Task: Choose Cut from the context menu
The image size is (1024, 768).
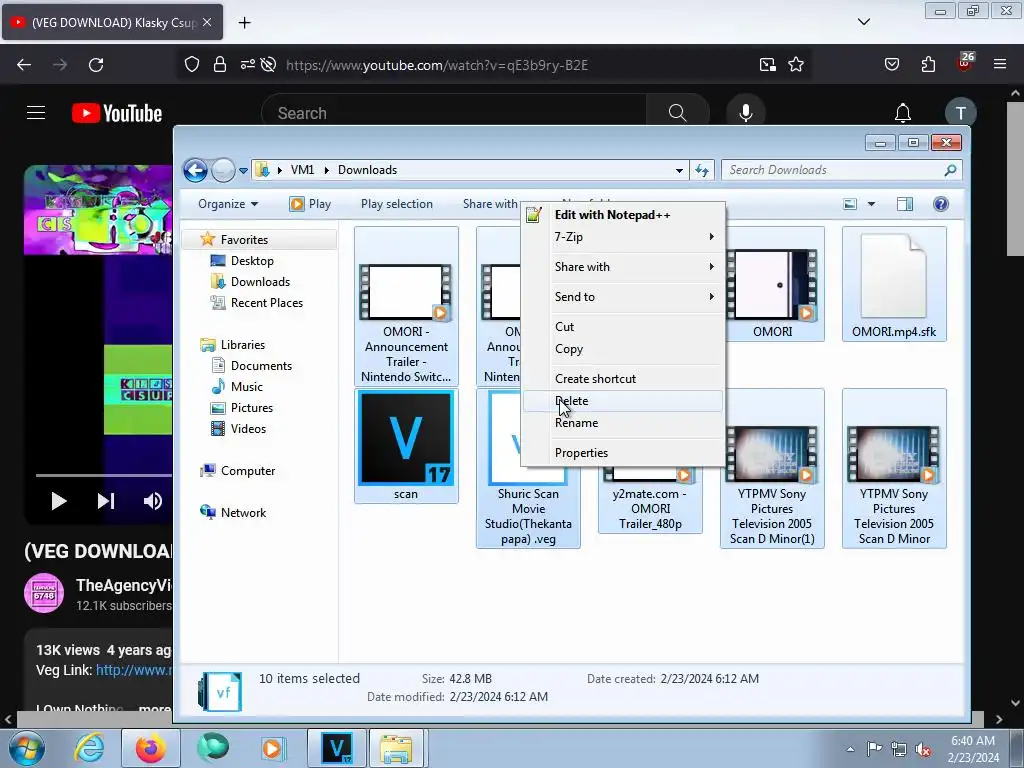Action: [623, 327]
